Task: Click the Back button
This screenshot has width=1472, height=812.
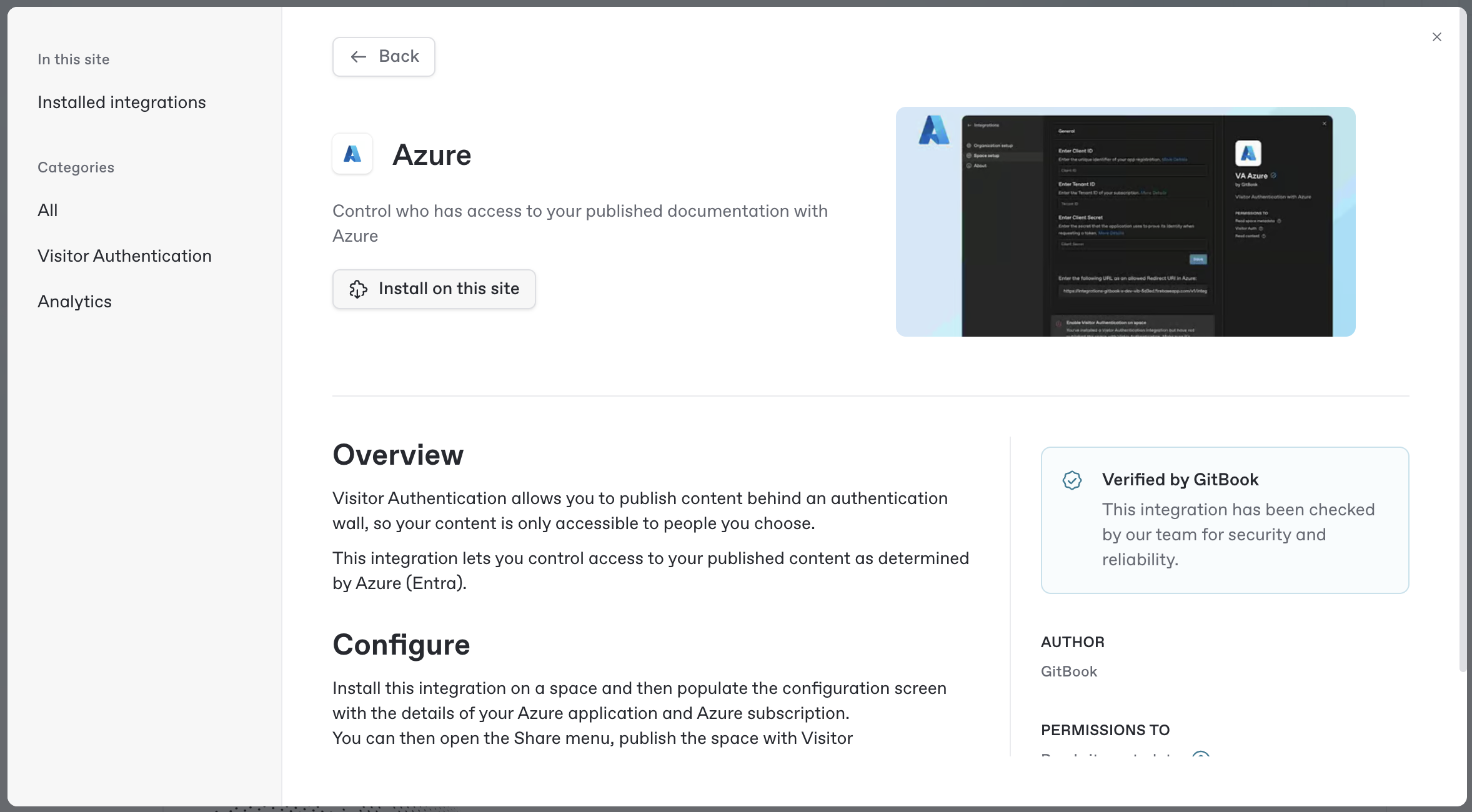Action: [x=383, y=56]
